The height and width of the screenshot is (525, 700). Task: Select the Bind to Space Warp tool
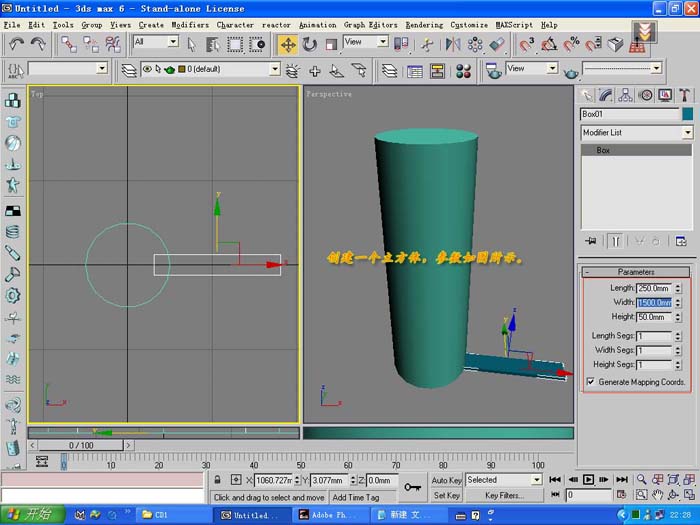coord(113,45)
